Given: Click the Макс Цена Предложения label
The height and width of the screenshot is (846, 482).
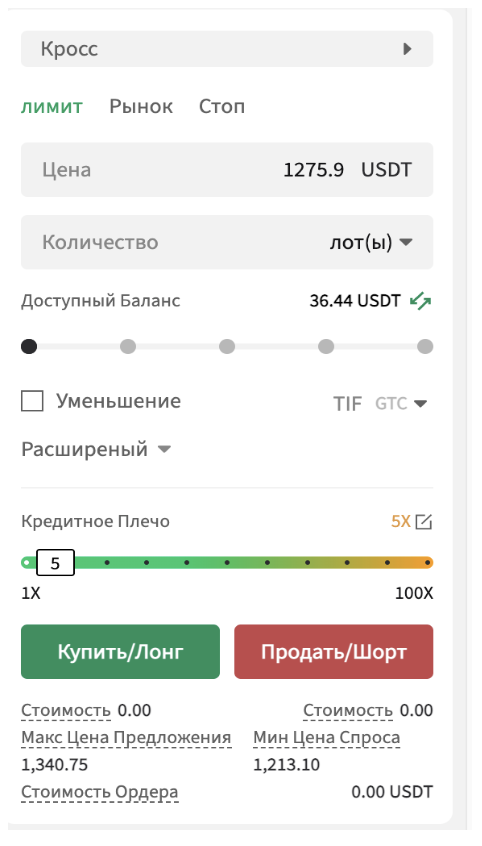Looking at the screenshot, I should (126, 738).
